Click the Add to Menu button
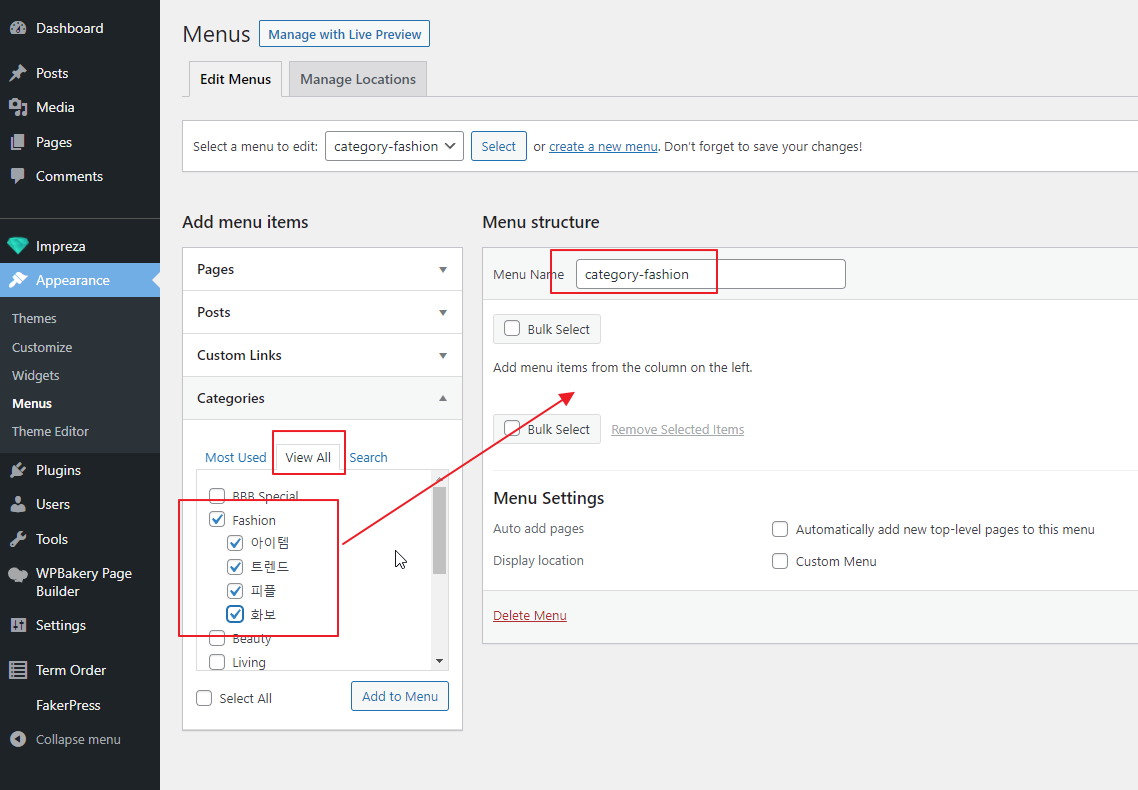The image size is (1138, 790). click(400, 696)
